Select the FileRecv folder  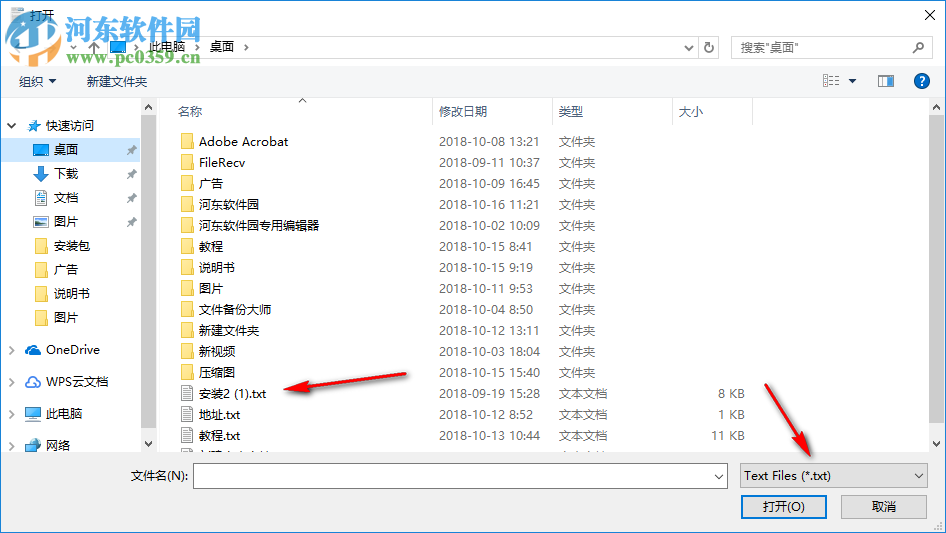[x=222, y=162]
